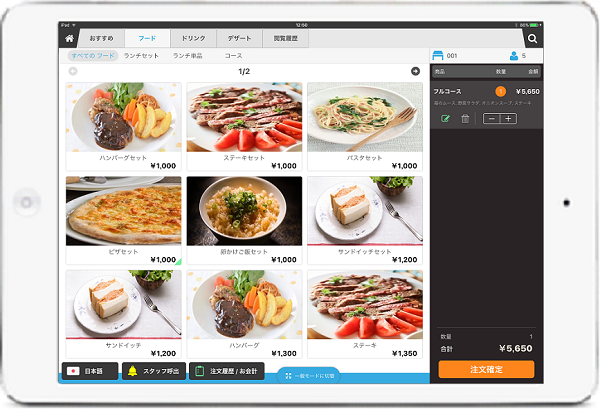The width and height of the screenshot is (600, 409).
Task: Edit the フルコース order item
Action: tap(445, 119)
